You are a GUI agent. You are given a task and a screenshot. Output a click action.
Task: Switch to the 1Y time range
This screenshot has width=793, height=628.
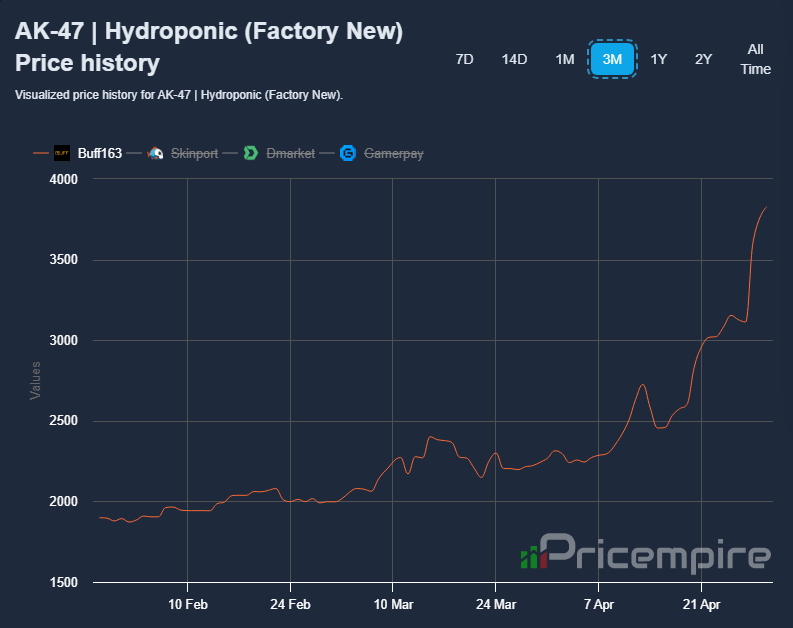[x=658, y=59]
